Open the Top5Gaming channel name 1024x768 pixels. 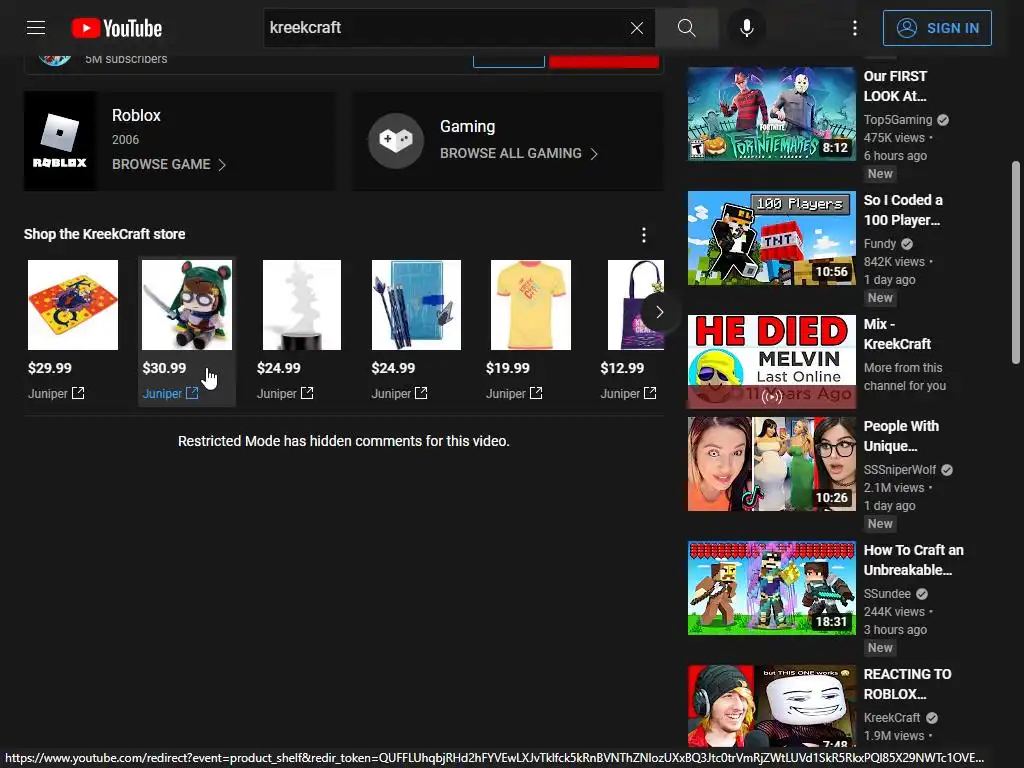897,120
